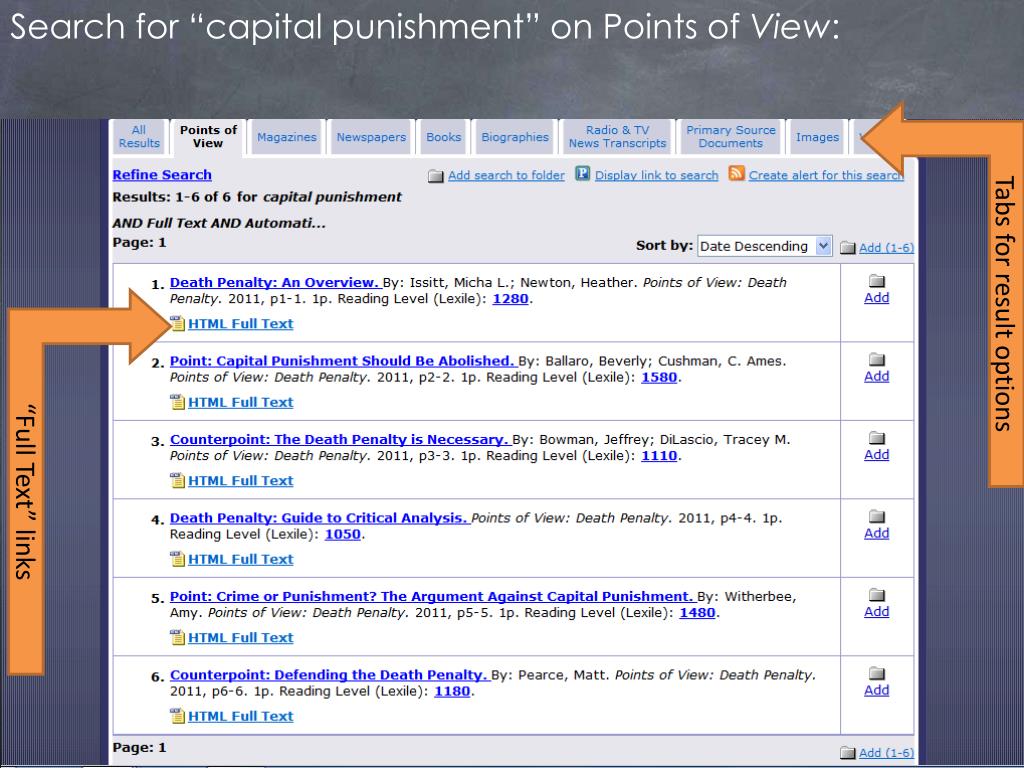Add Guide to Critical Analysis to folder

tap(876, 533)
